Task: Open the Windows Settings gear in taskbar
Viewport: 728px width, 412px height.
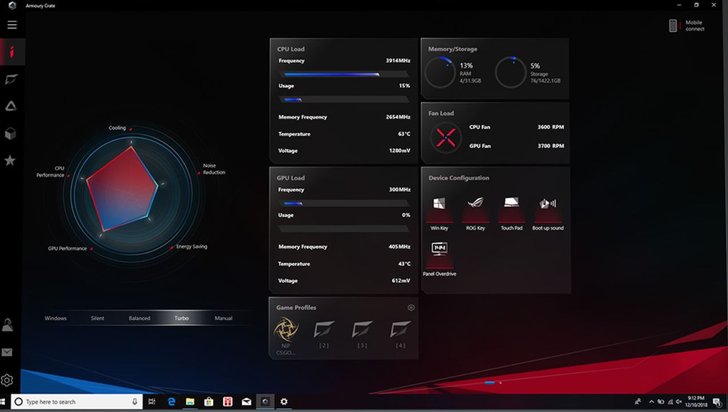Action: tap(284, 402)
